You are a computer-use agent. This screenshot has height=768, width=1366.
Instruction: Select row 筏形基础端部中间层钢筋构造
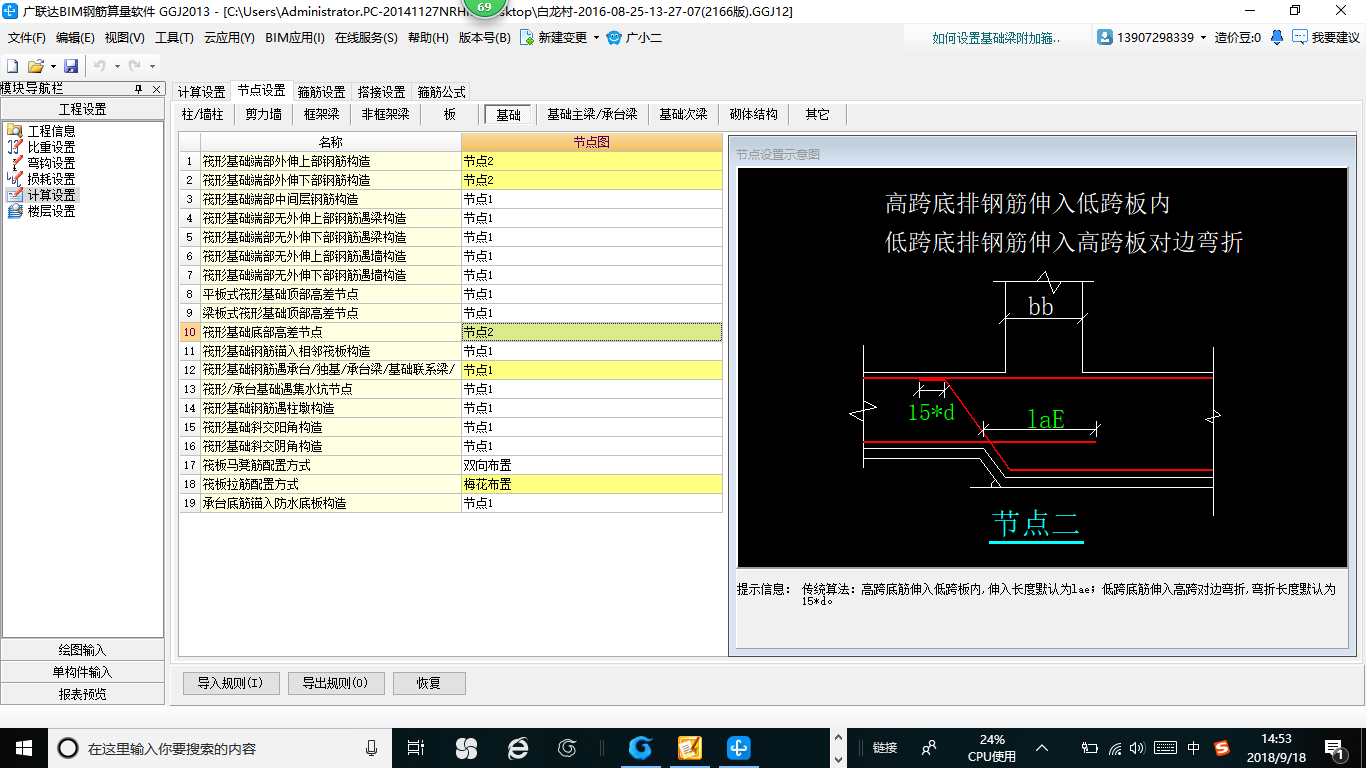[x=330, y=199]
